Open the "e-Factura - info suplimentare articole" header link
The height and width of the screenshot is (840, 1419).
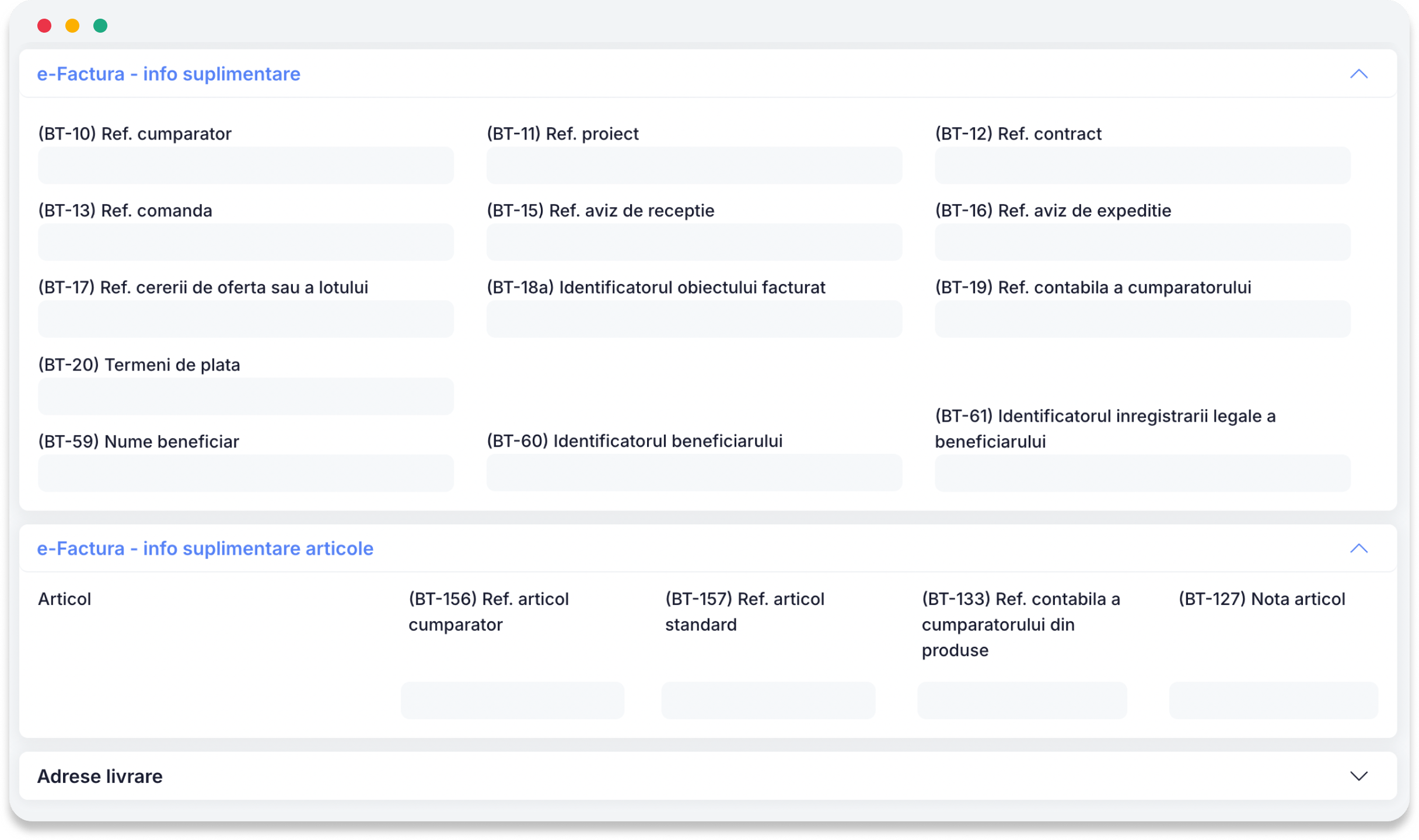click(205, 548)
